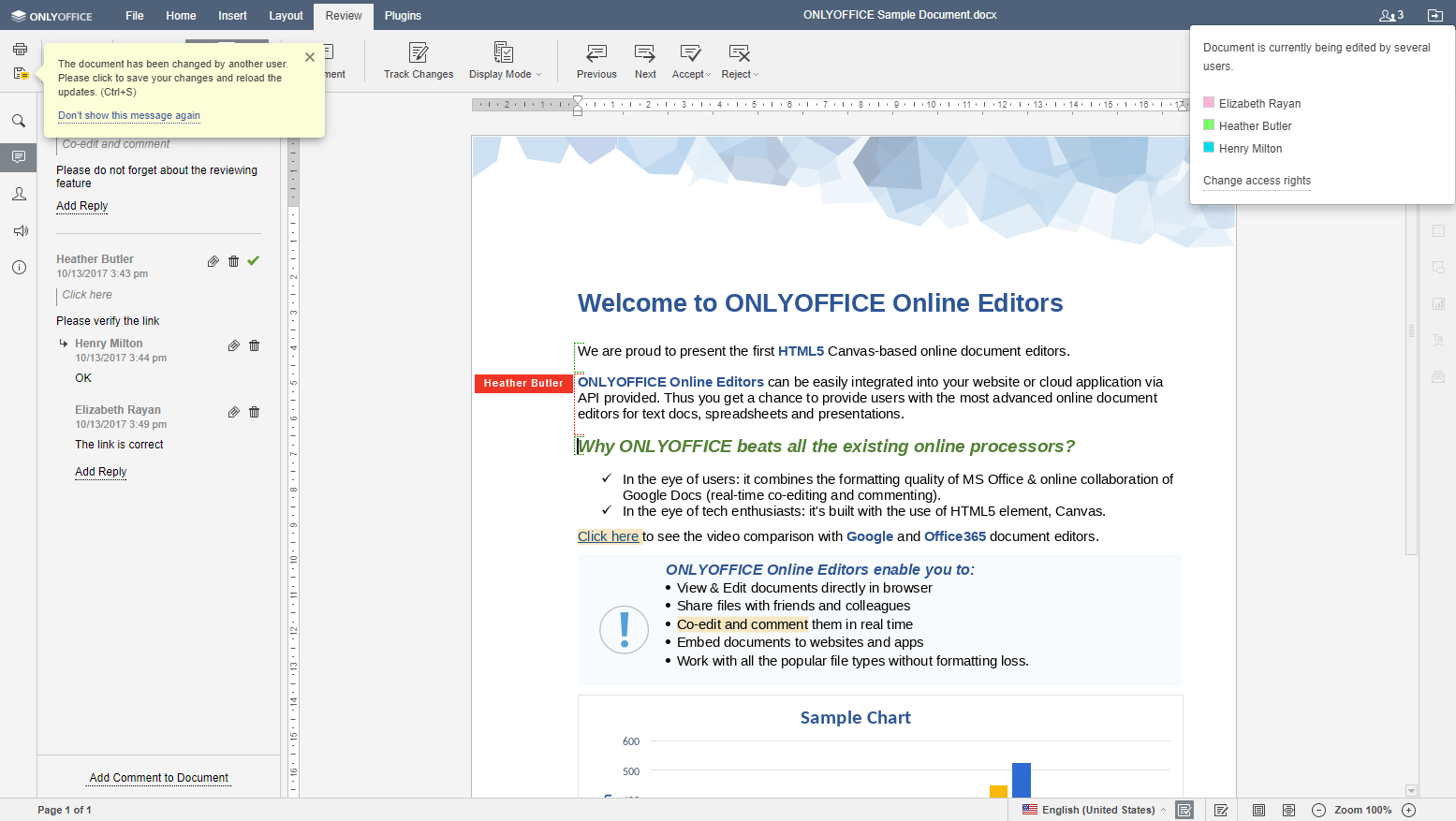Open the search panel from left sidebar
The width and height of the screenshot is (1456, 821).
coord(19,121)
